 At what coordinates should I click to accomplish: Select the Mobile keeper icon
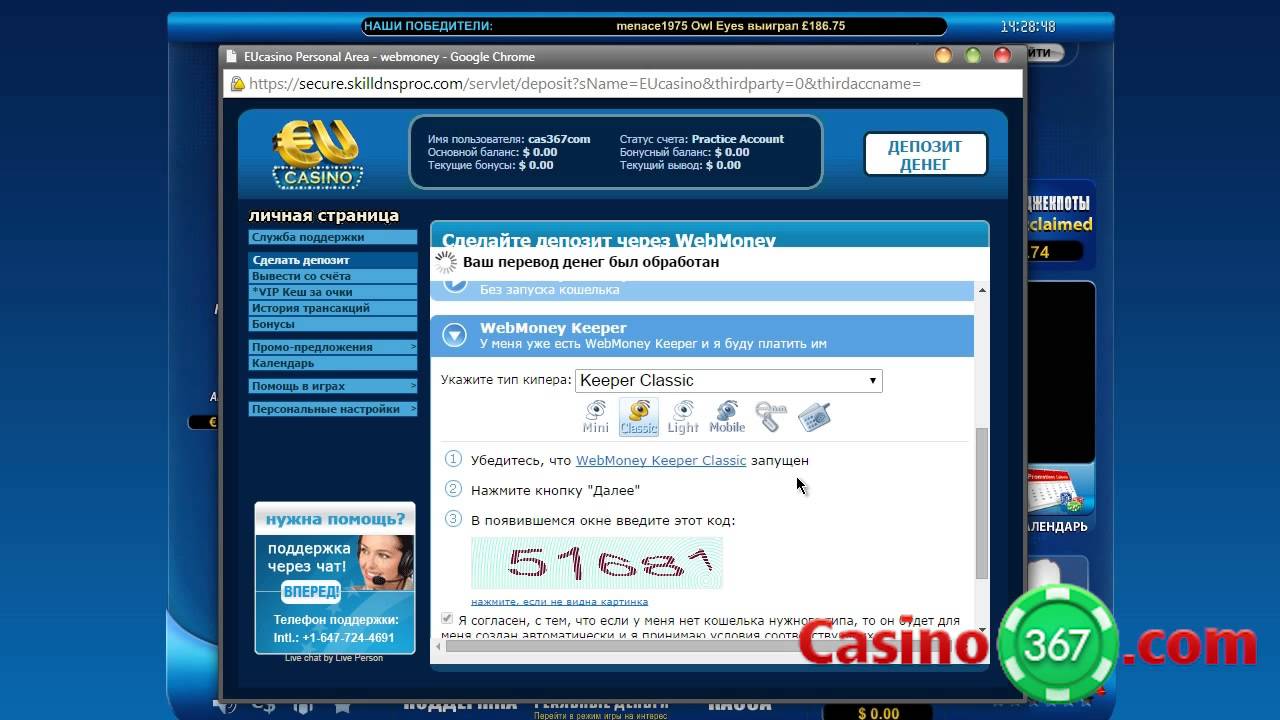[727, 416]
